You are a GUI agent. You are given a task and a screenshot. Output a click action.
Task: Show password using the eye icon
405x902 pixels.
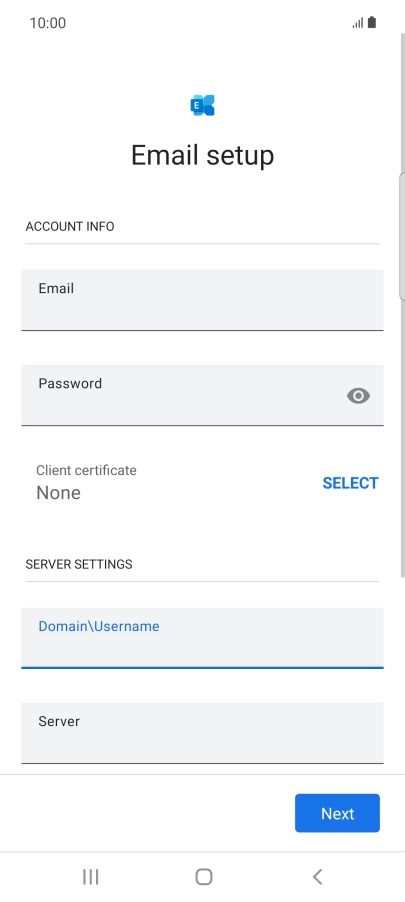(358, 396)
